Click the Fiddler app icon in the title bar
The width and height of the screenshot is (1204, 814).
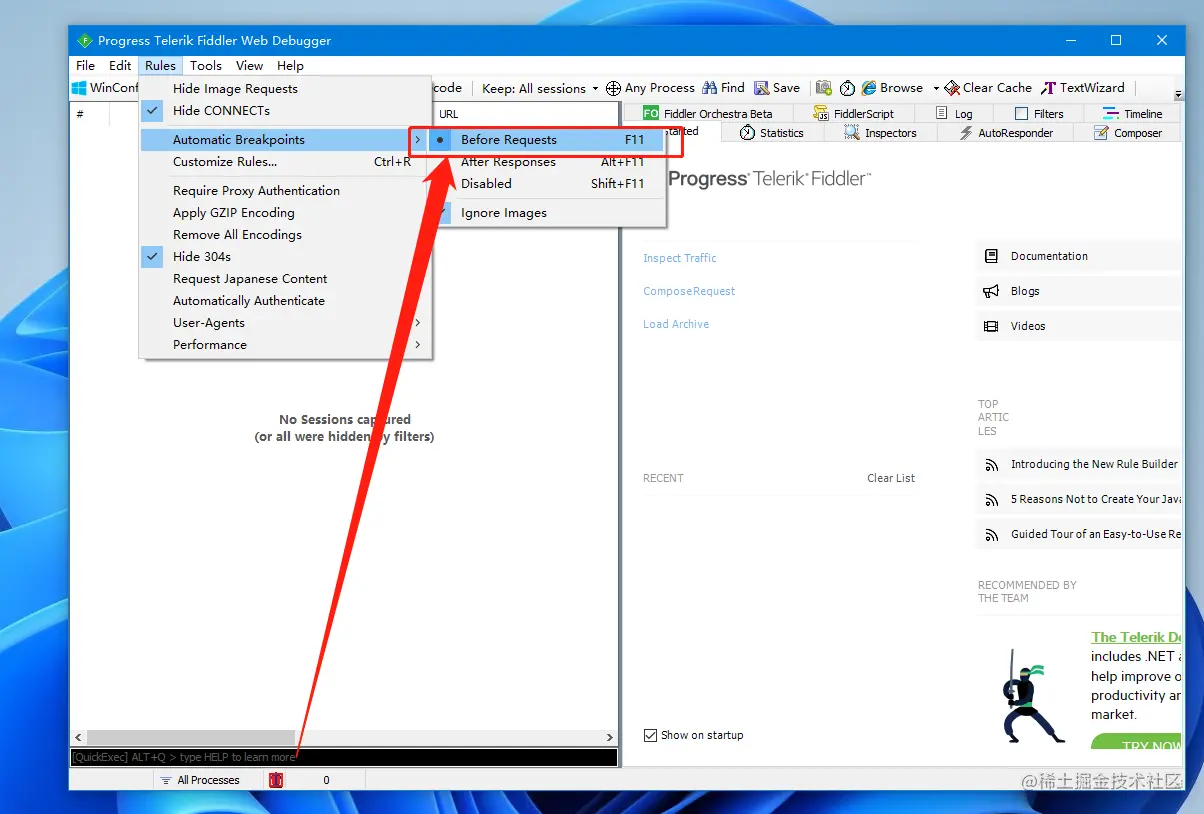point(84,41)
